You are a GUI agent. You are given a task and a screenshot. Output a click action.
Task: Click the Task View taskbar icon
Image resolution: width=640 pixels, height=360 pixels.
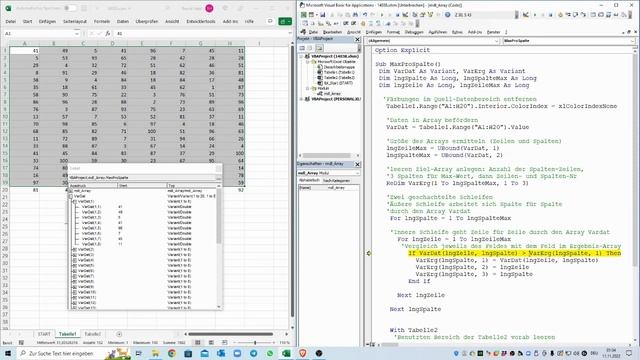point(139,353)
